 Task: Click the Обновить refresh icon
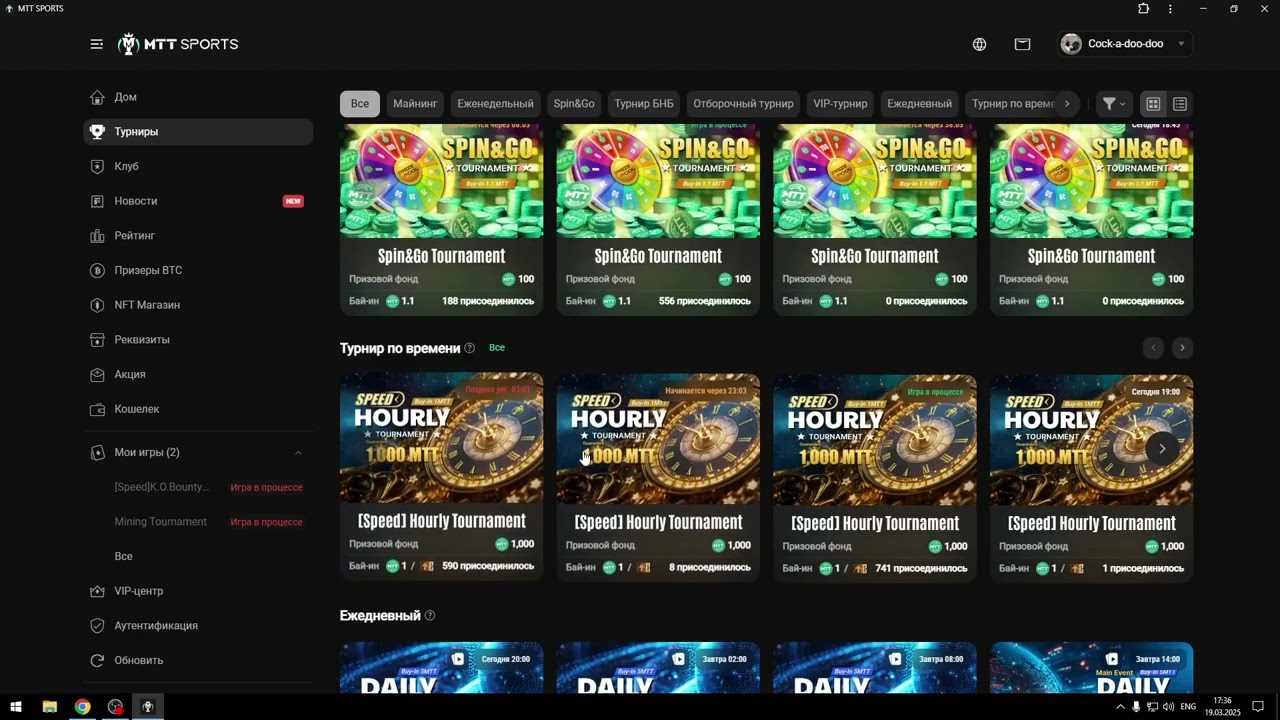tap(97, 660)
